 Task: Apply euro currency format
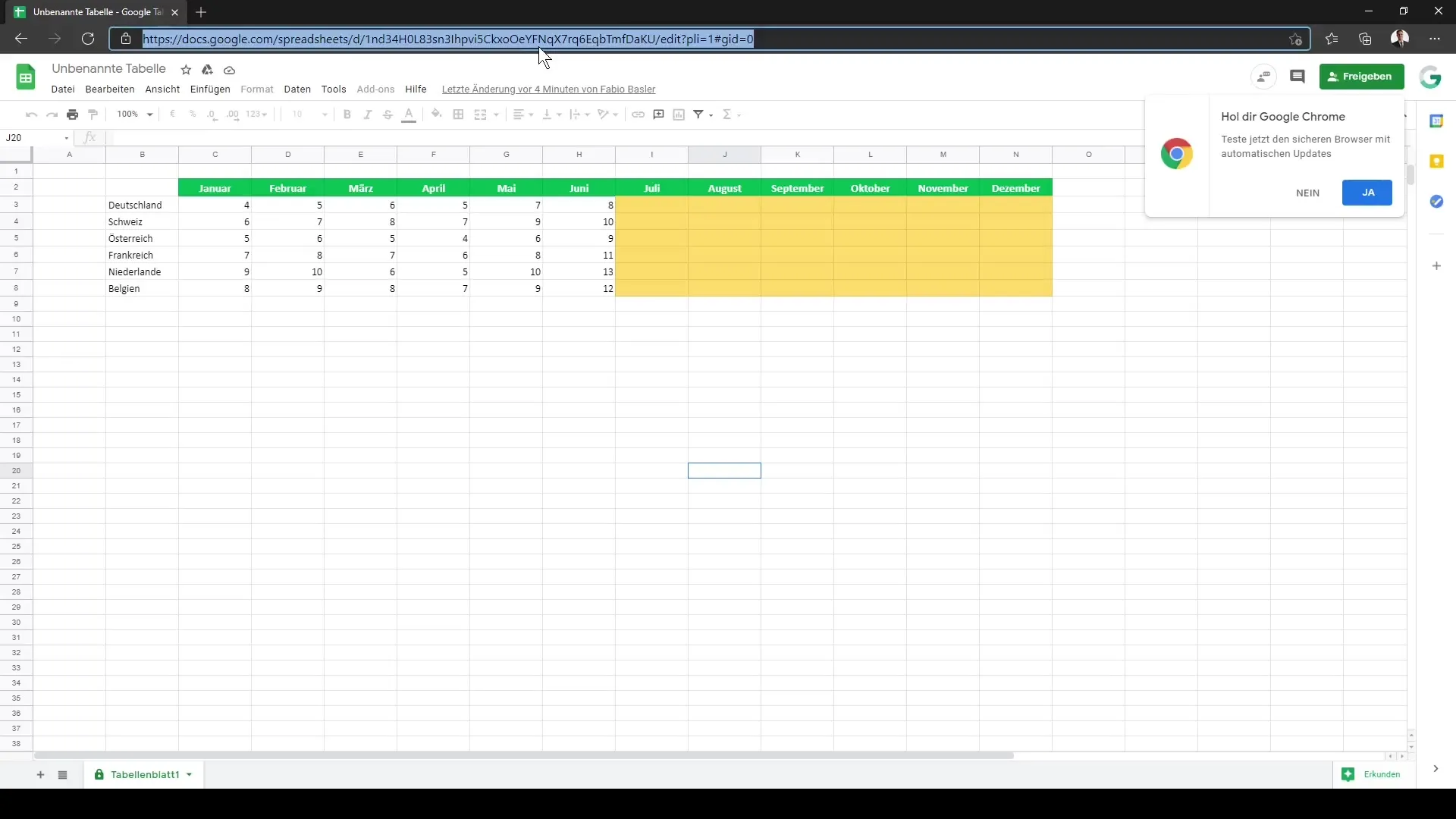point(172,115)
